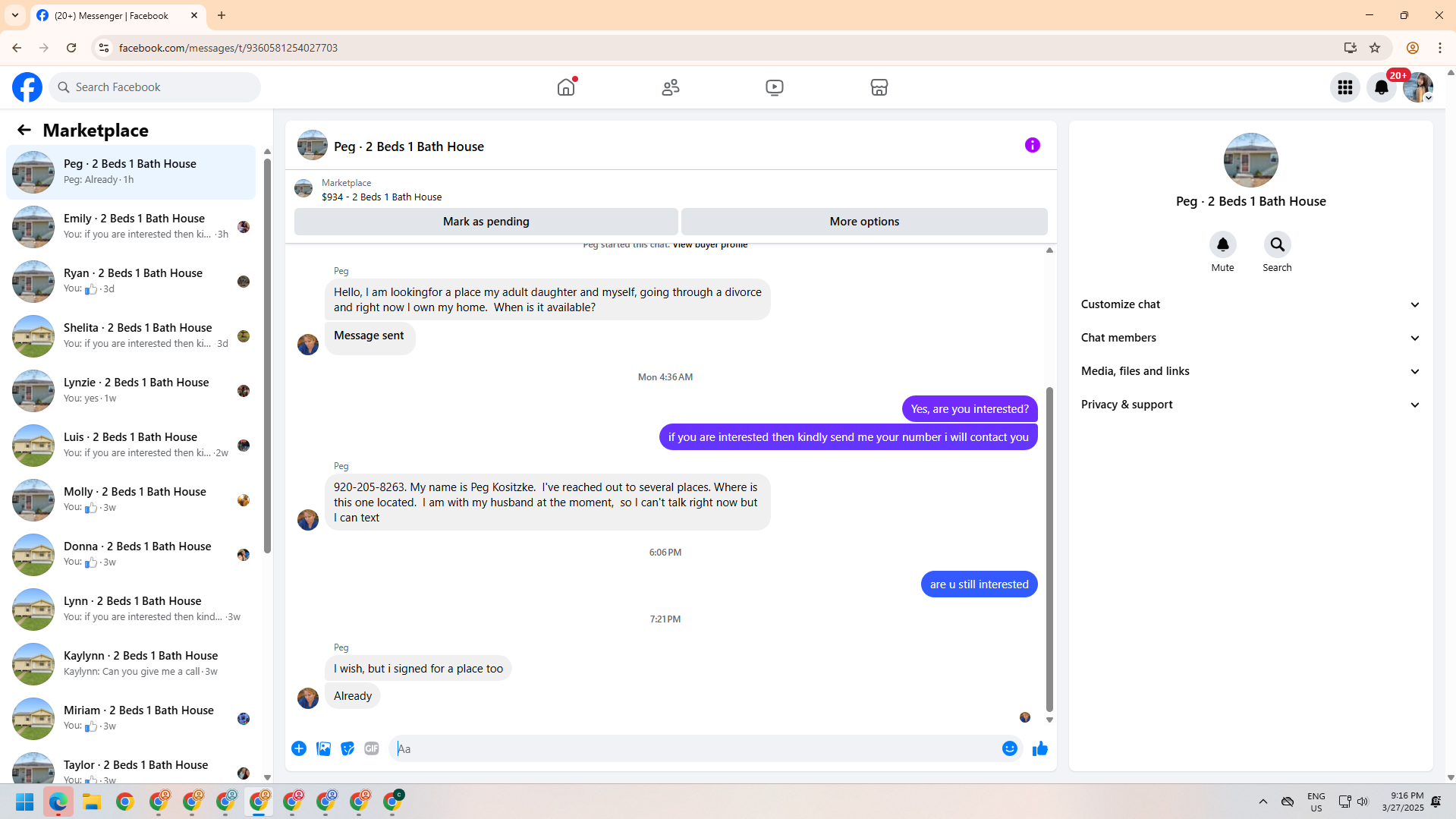Expand the Chat members section
This screenshot has height=819, width=1456.
1250,338
